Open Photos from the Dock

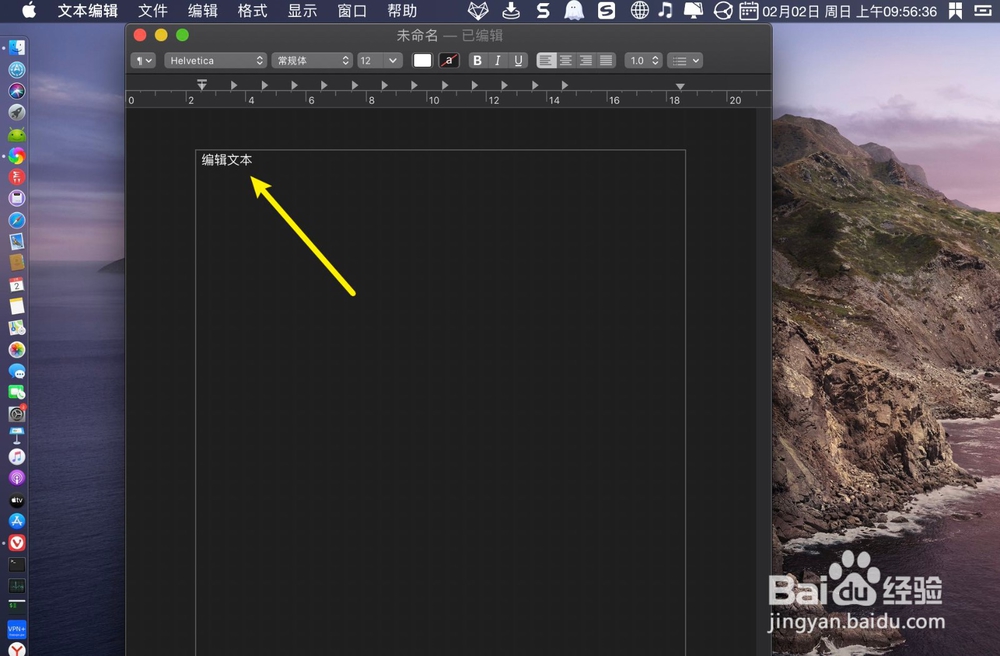17,349
